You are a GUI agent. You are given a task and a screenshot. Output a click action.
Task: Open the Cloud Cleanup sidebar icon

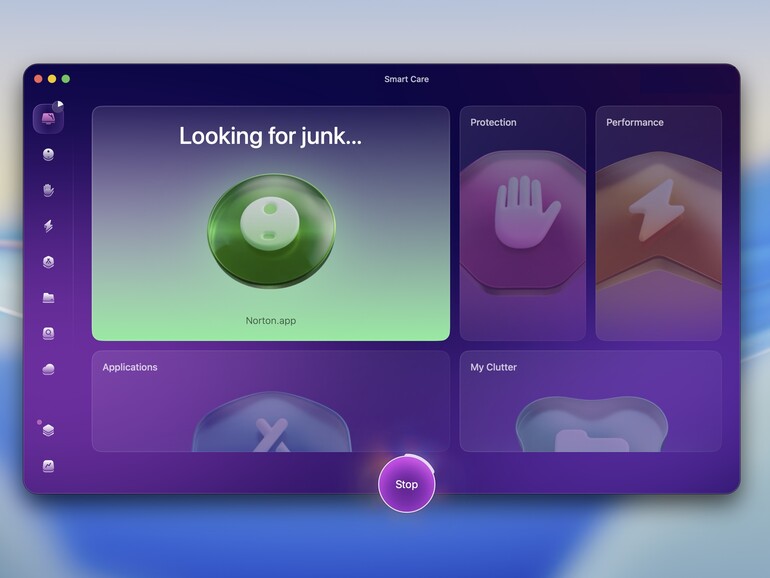48,369
